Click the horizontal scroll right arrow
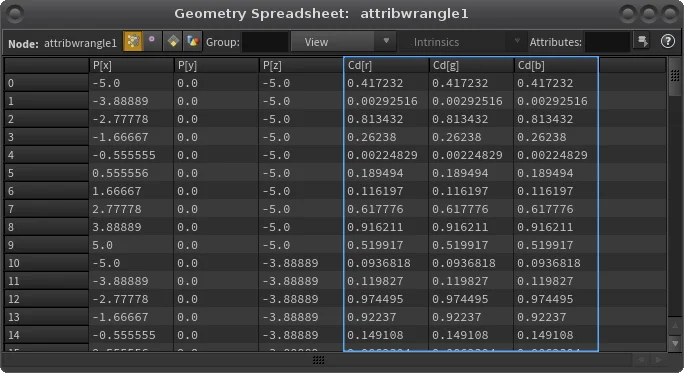 pyautogui.click(x=658, y=359)
